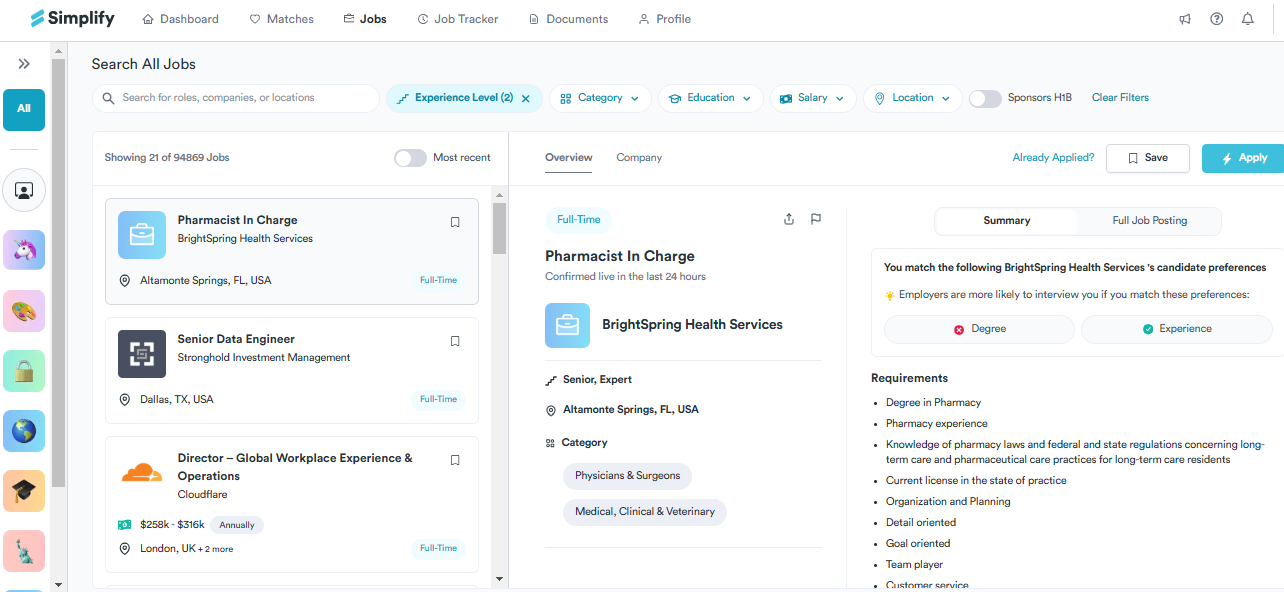This screenshot has width=1284, height=592.
Task: Click the job list scrollbar thumb
Action: click(499, 229)
